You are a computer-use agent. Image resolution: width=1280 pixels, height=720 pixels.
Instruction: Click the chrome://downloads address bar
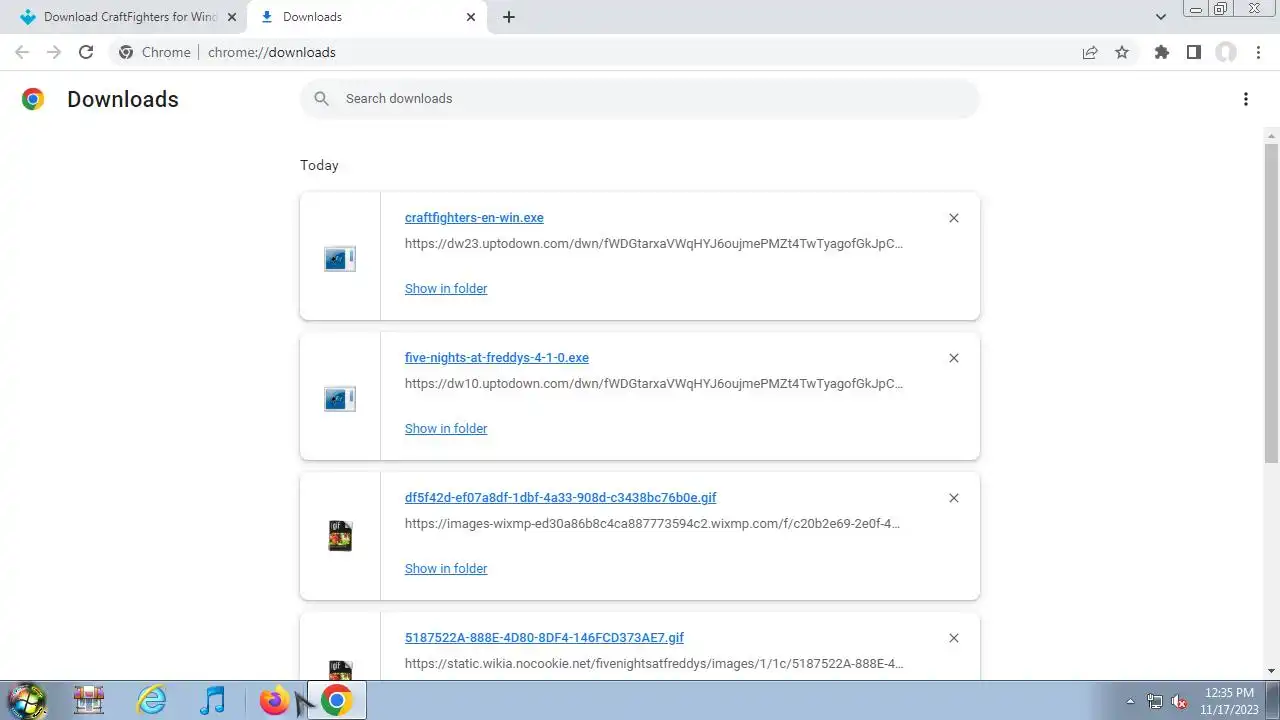point(640,52)
